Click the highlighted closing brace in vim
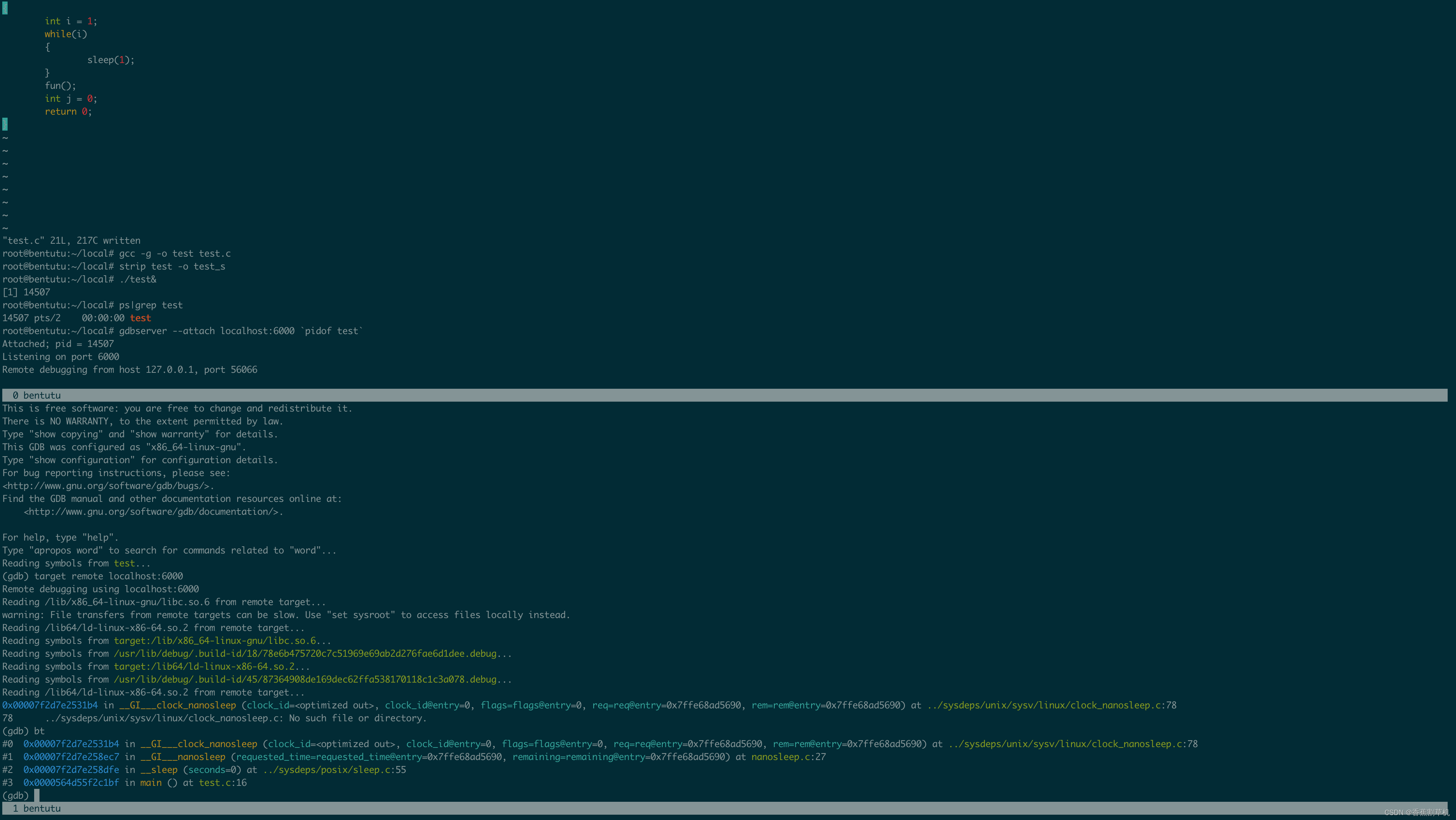This screenshot has height=820, width=1456. pyautogui.click(x=5, y=124)
